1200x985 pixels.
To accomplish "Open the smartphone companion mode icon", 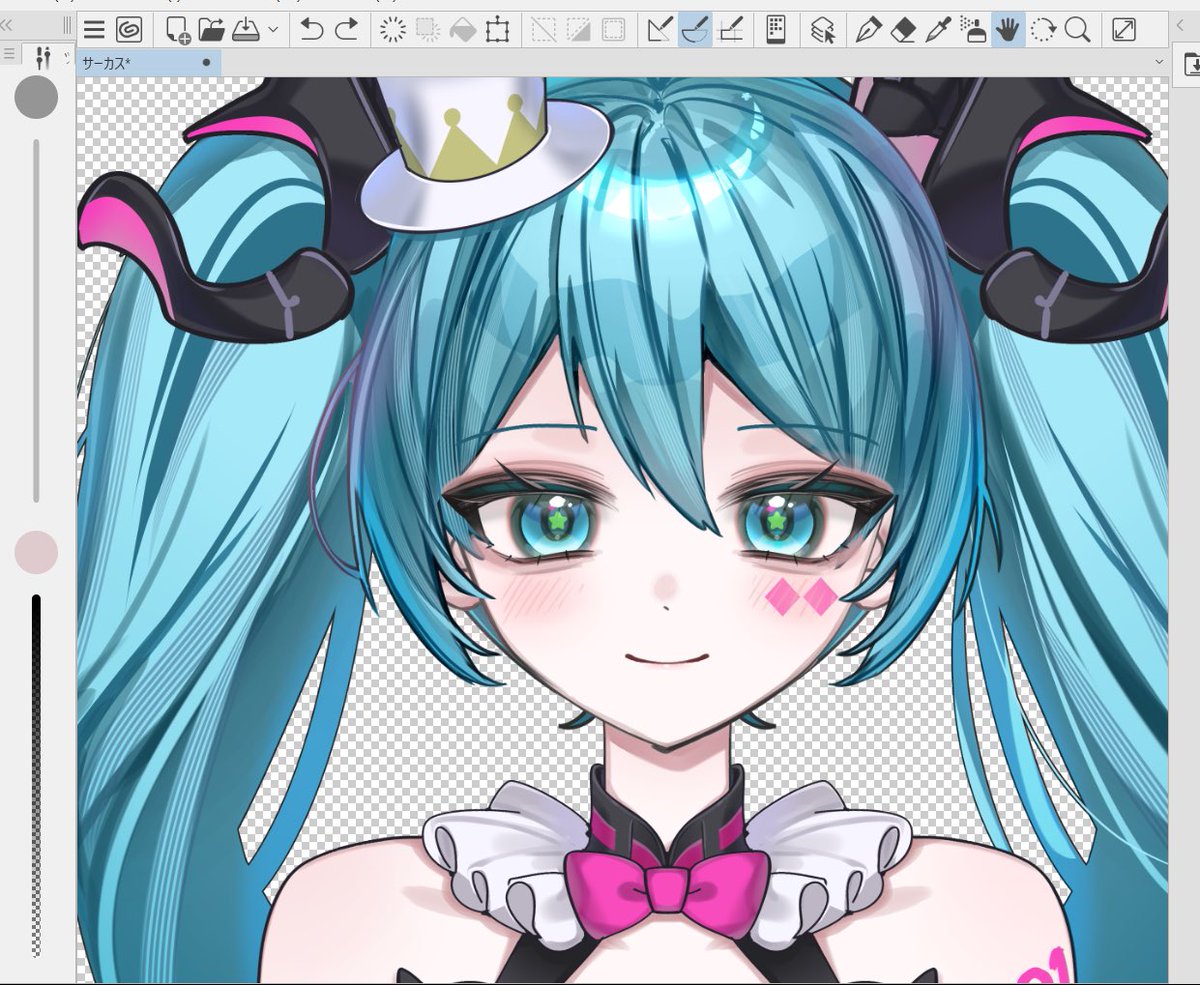I will click(x=775, y=30).
